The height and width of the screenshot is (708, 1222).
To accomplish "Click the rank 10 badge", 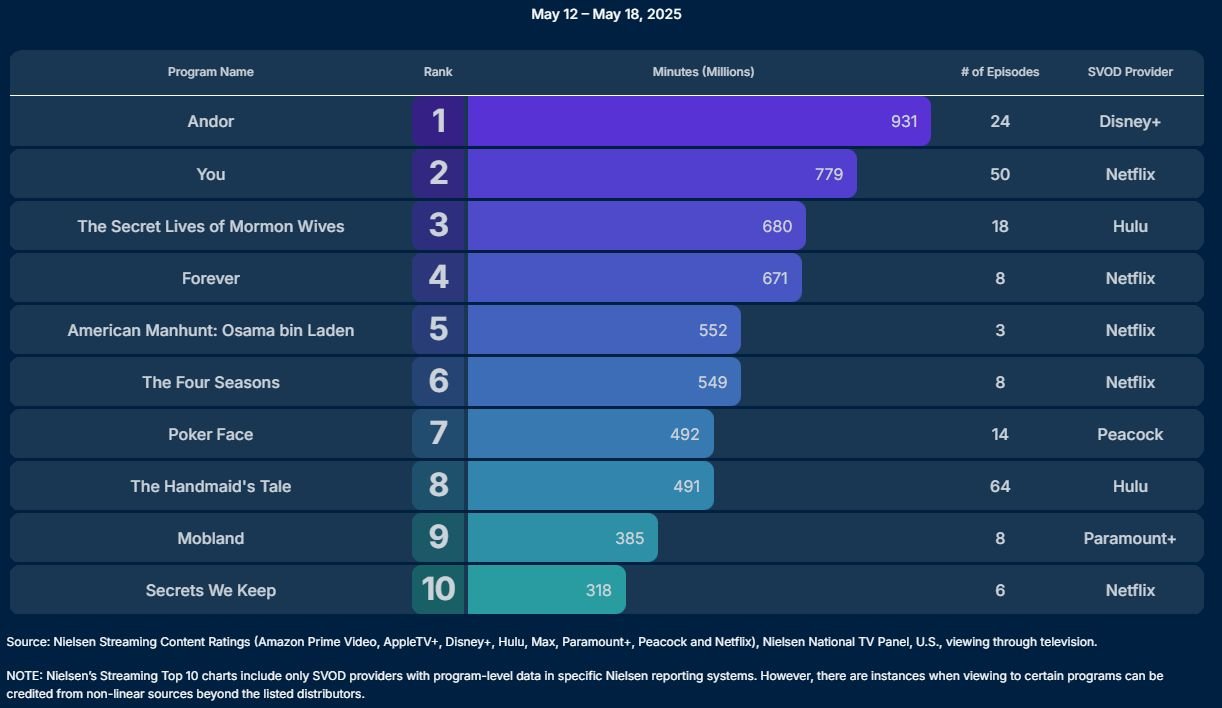I will (x=438, y=589).
